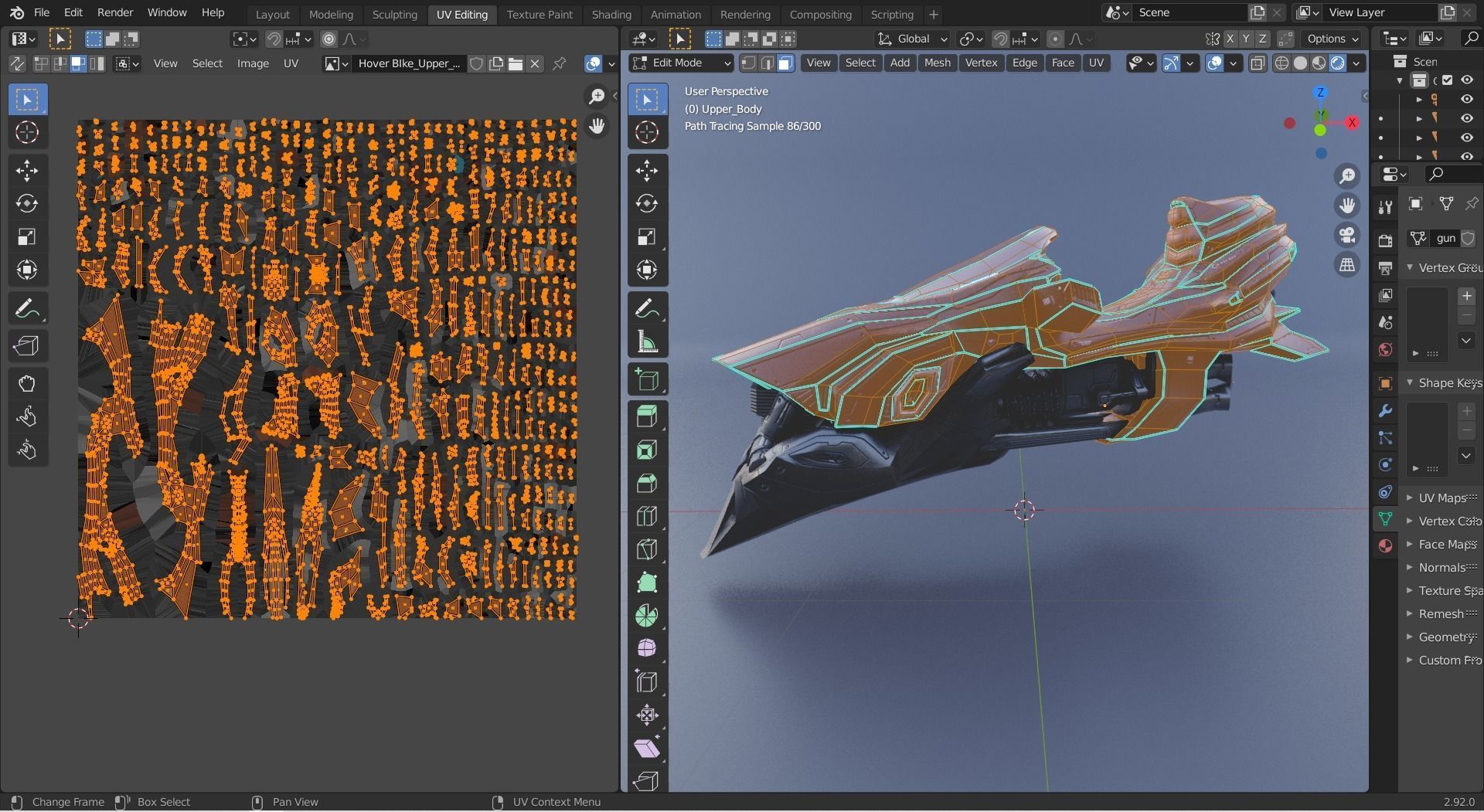The height and width of the screenshot is (812, 1484).
Task: Select the Edge Slide tool
Action: [647, 682]
